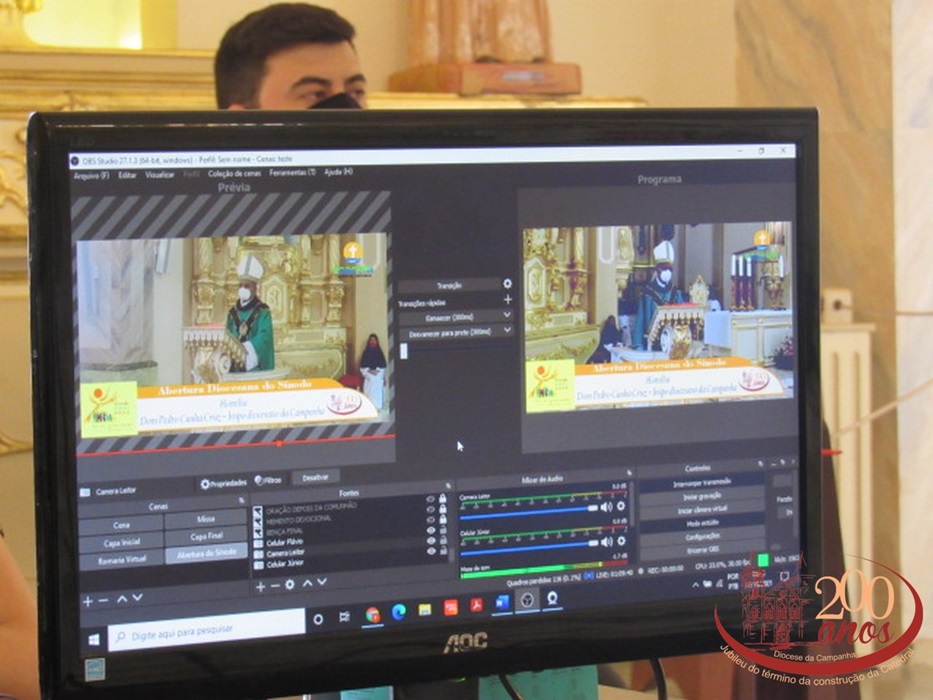Open settings gear for Camera Leitor audio

click(x=621, y=508)
